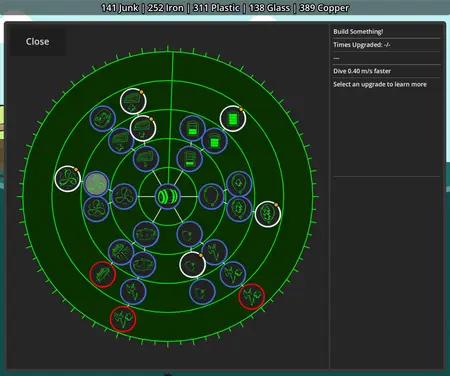The height and width of the screenshot is (376, 450).
Task: Click the 'Times Upgraded: -/-' line
Action: pyautogui.click(x=362, y=45)
